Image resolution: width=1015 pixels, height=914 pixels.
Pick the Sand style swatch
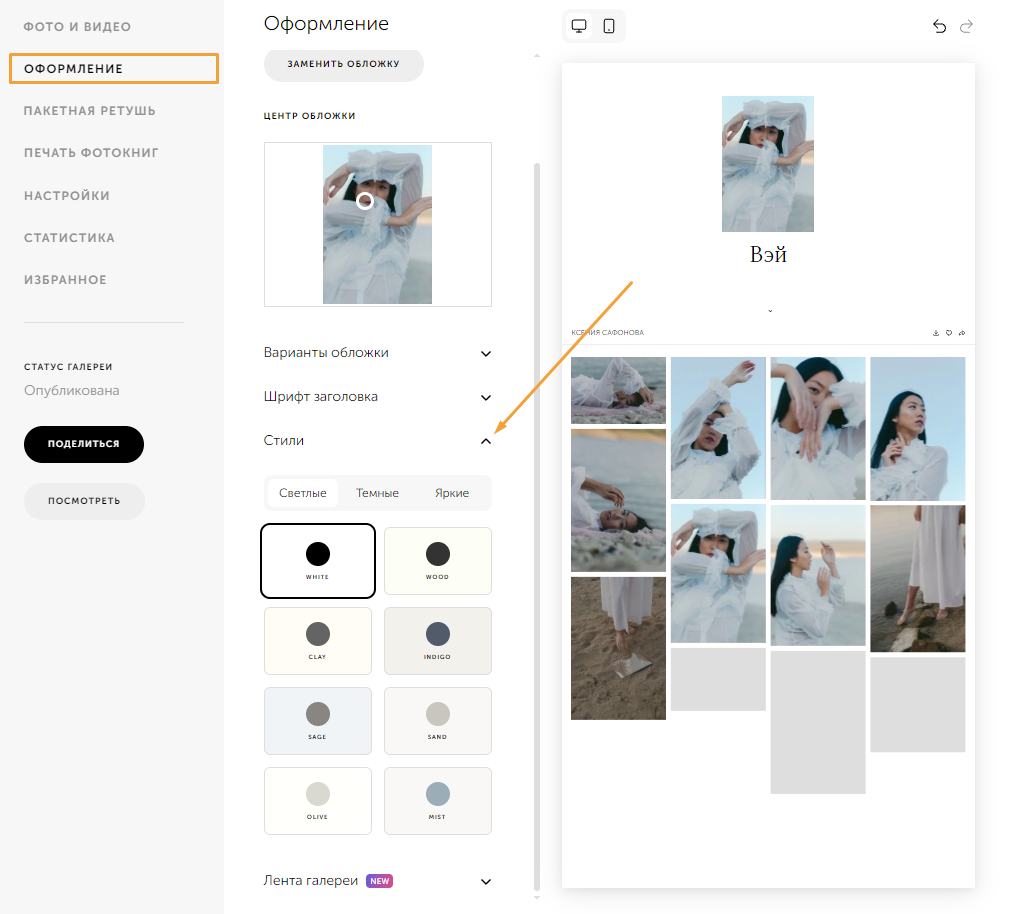pos(438,721)
